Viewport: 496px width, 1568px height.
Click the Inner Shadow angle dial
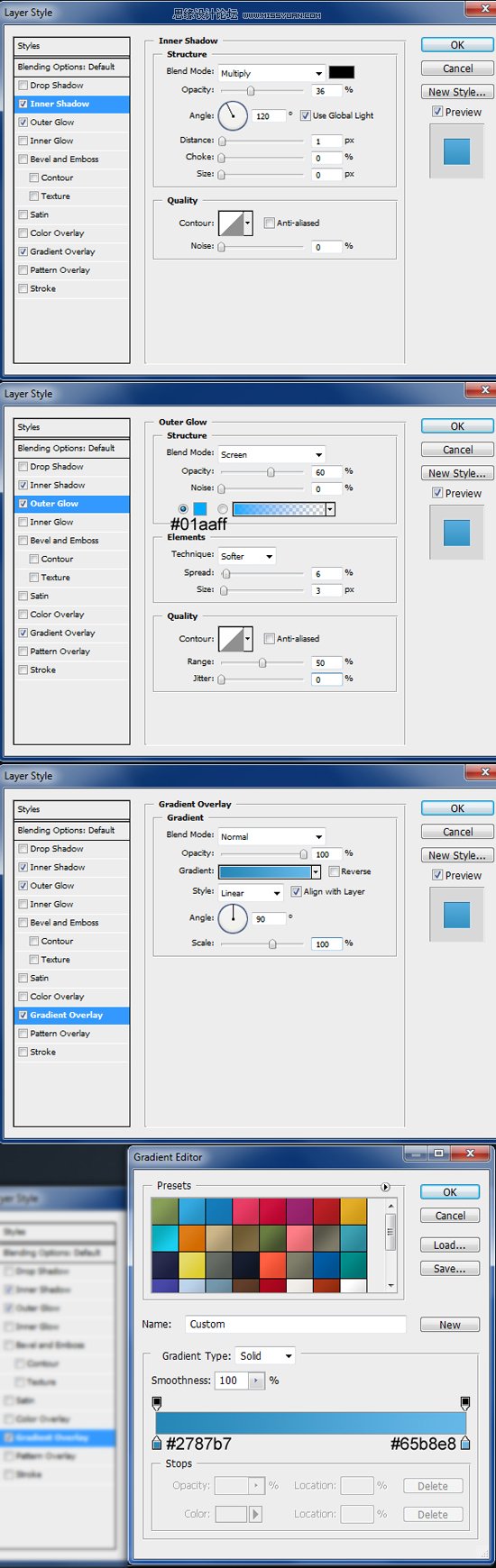pyautogui.click(x=233, y=115)
